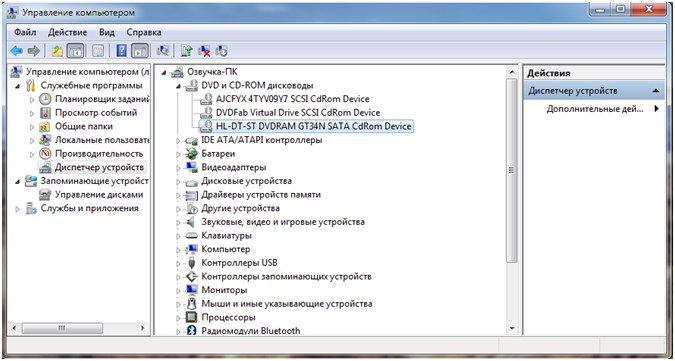Viewport: 675px width, 361px height.
Task: Click the Мониторы monitor icon
Action: pyautogui.click(x=191, y=290)
